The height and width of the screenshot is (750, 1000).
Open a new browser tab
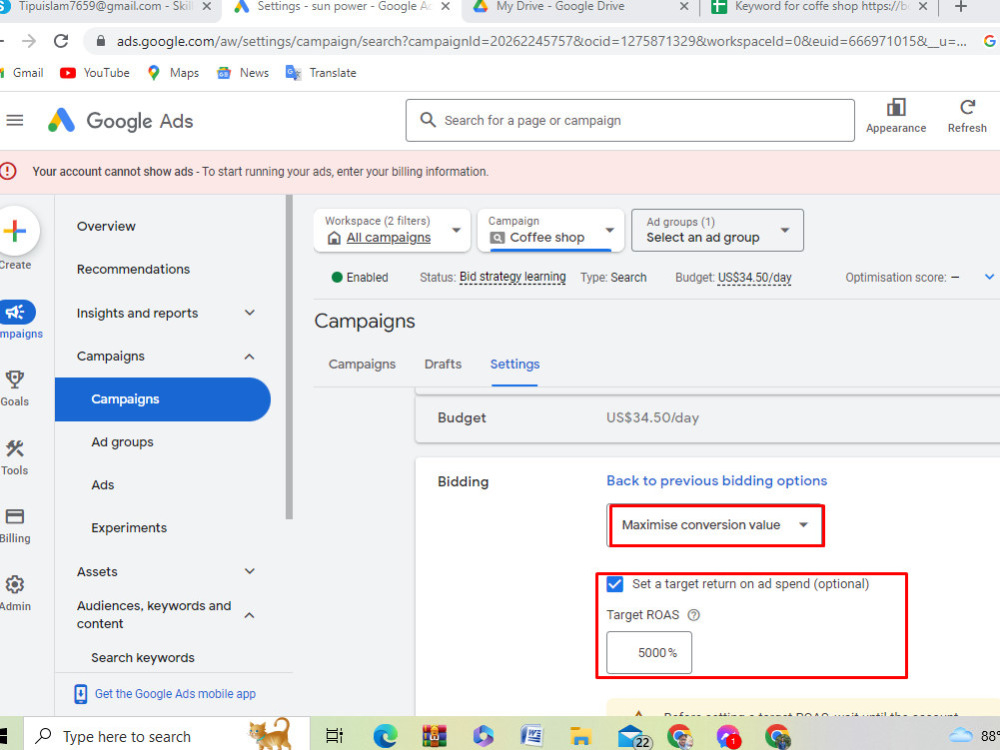[960, 8]
